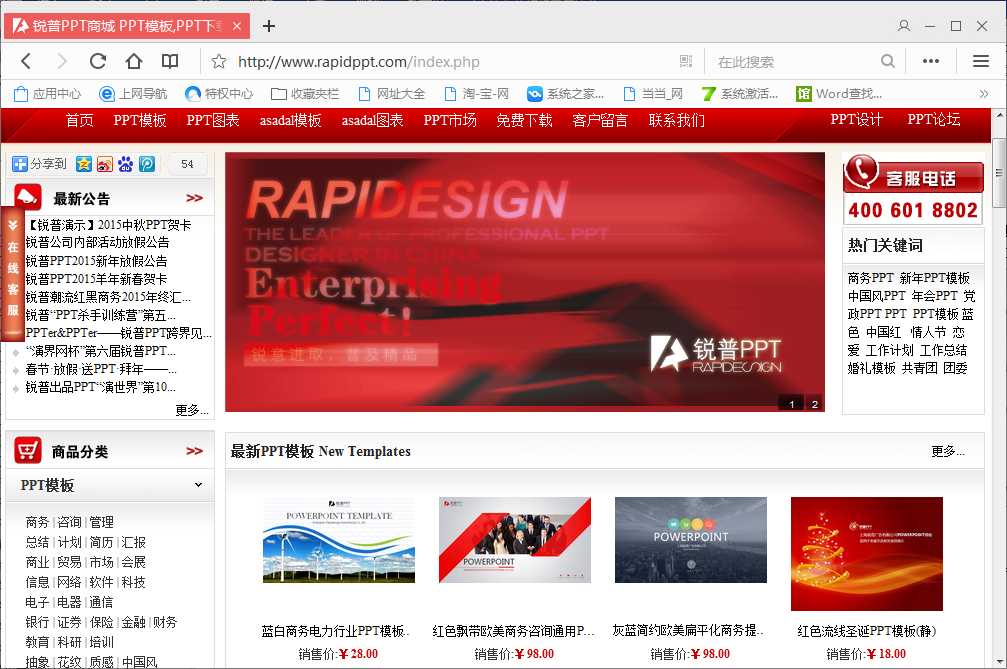Open the 上网导航 bookmark
Image resolution: width=1007 pixels, height=669 pixels.
click(x=133, y=94)
